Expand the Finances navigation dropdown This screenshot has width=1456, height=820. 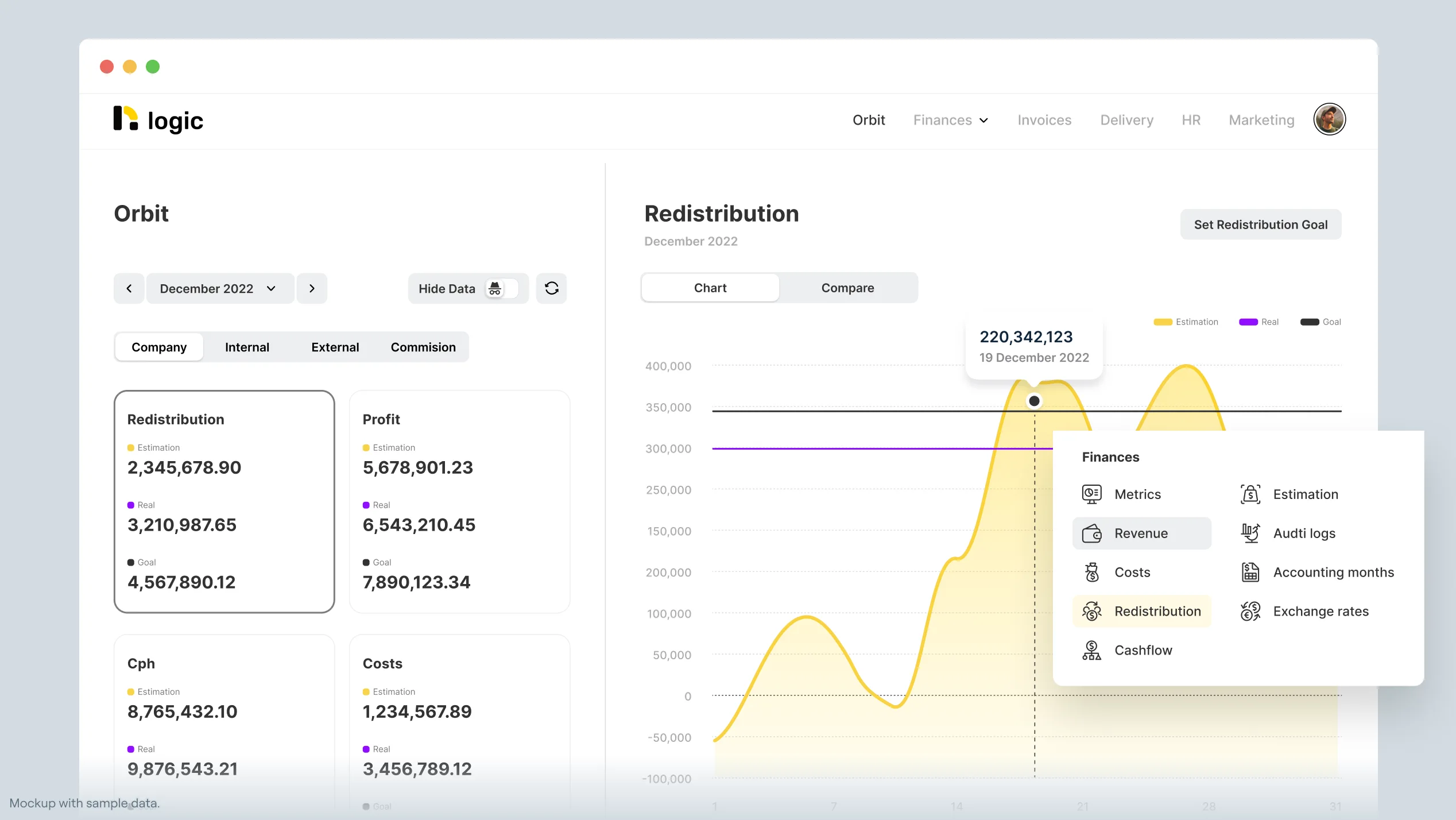tap(950, 120)
